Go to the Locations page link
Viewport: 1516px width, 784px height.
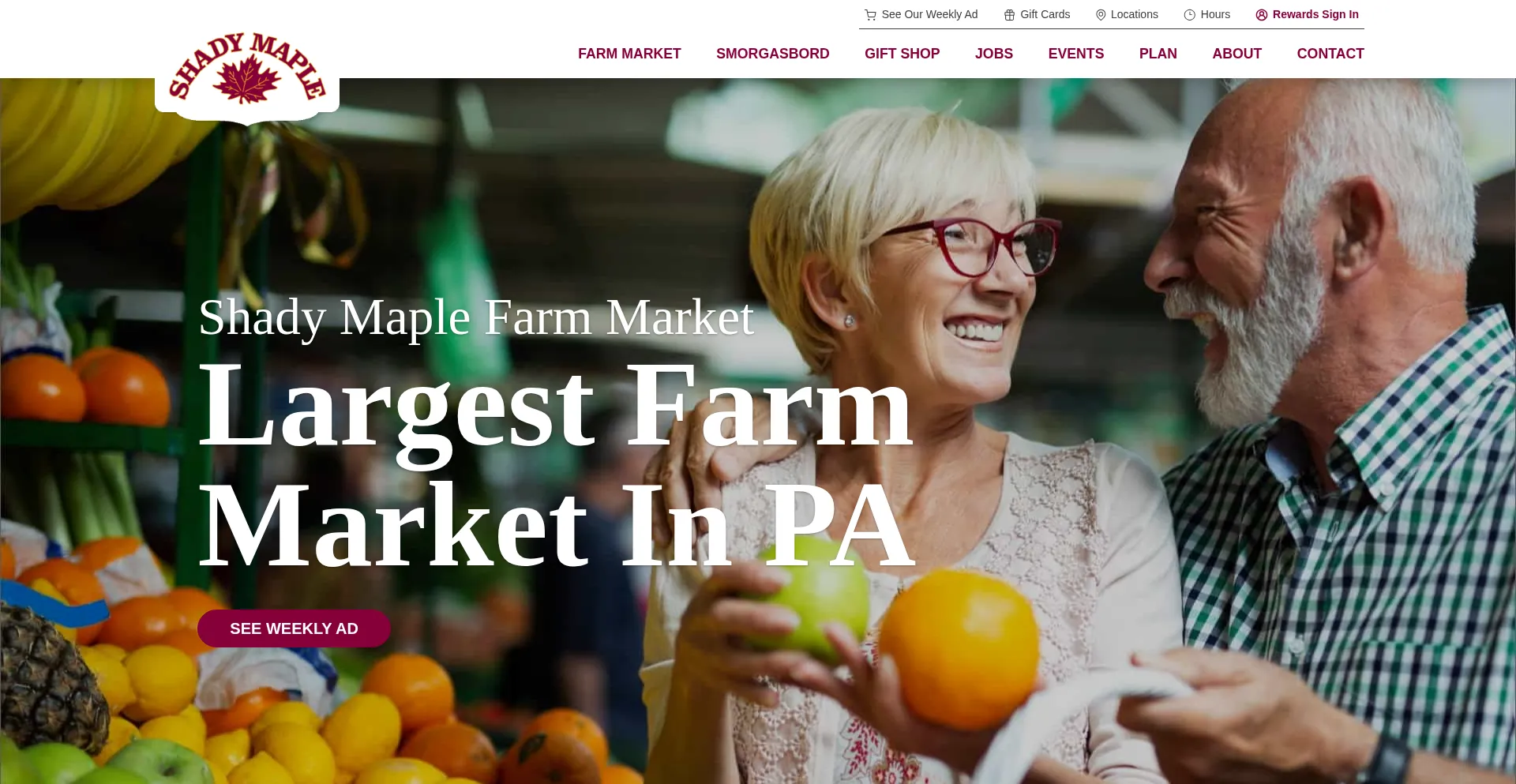tap(1134, 14)
